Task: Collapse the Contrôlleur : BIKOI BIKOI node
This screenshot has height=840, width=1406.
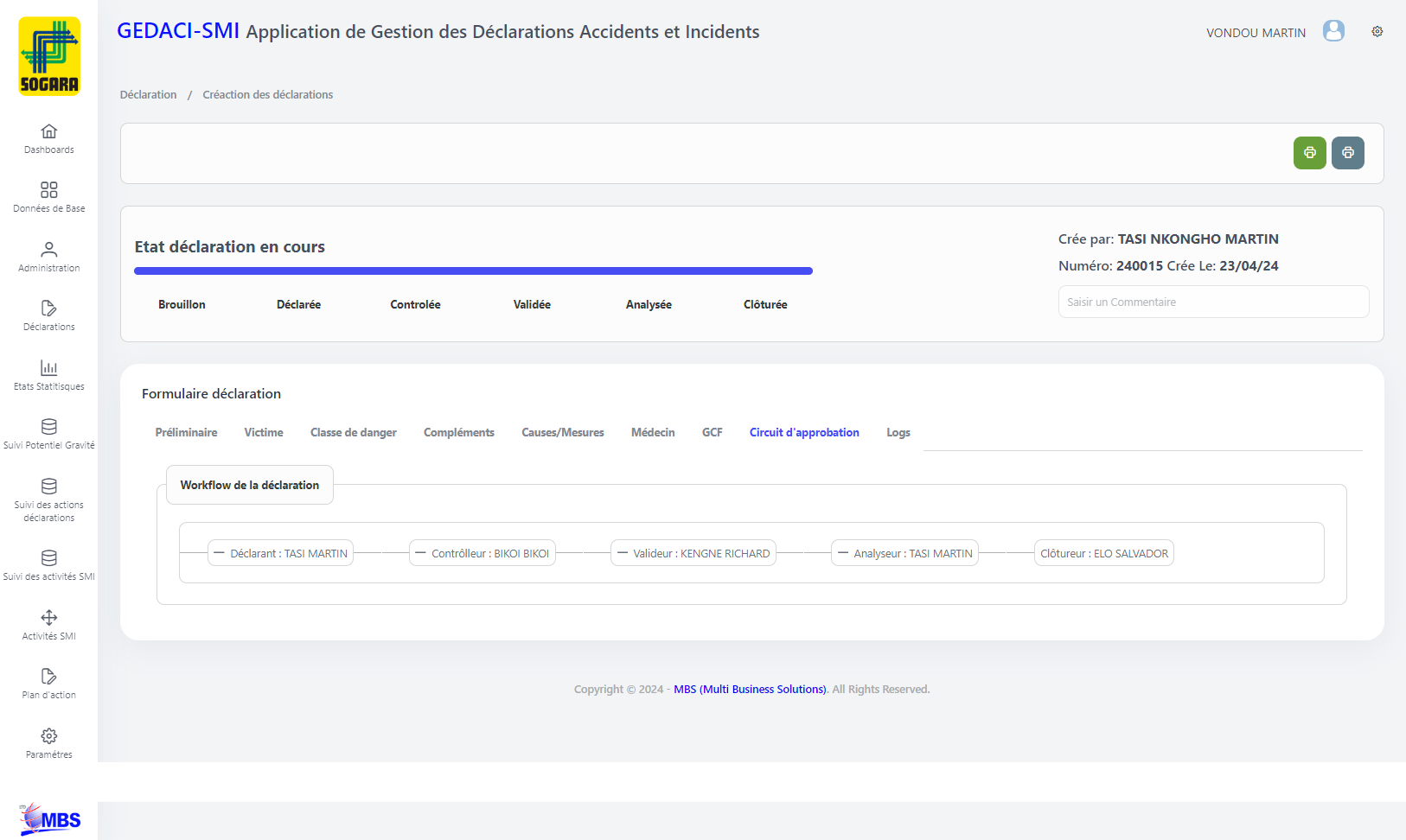Action: 420,553
